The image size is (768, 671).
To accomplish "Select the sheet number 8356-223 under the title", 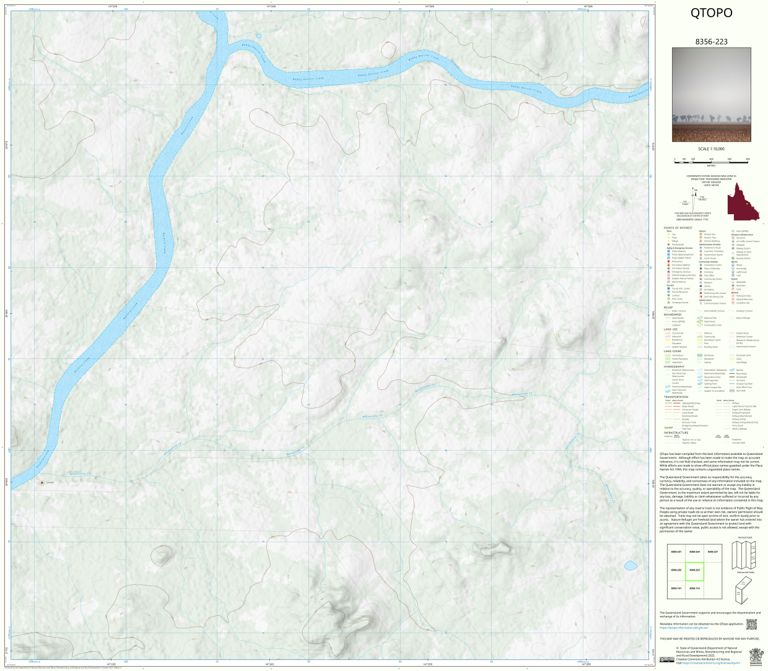I will [x=711, y=42].
